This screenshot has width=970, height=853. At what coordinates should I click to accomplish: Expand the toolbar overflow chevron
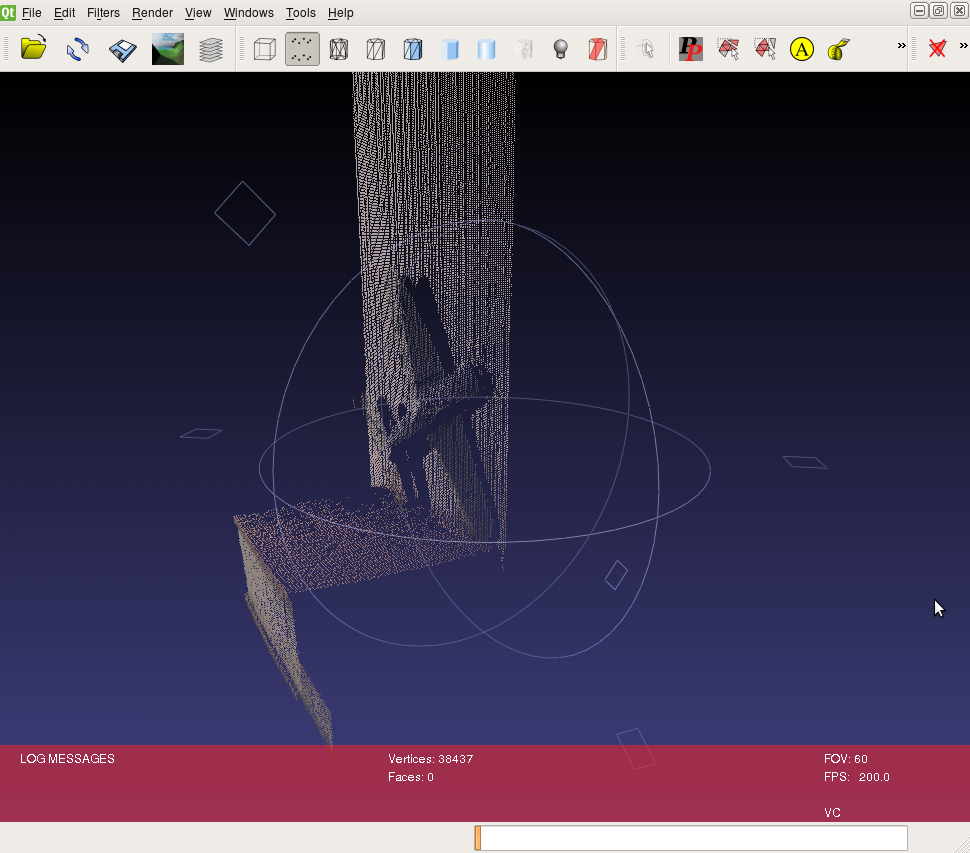(x=901, y=46)
